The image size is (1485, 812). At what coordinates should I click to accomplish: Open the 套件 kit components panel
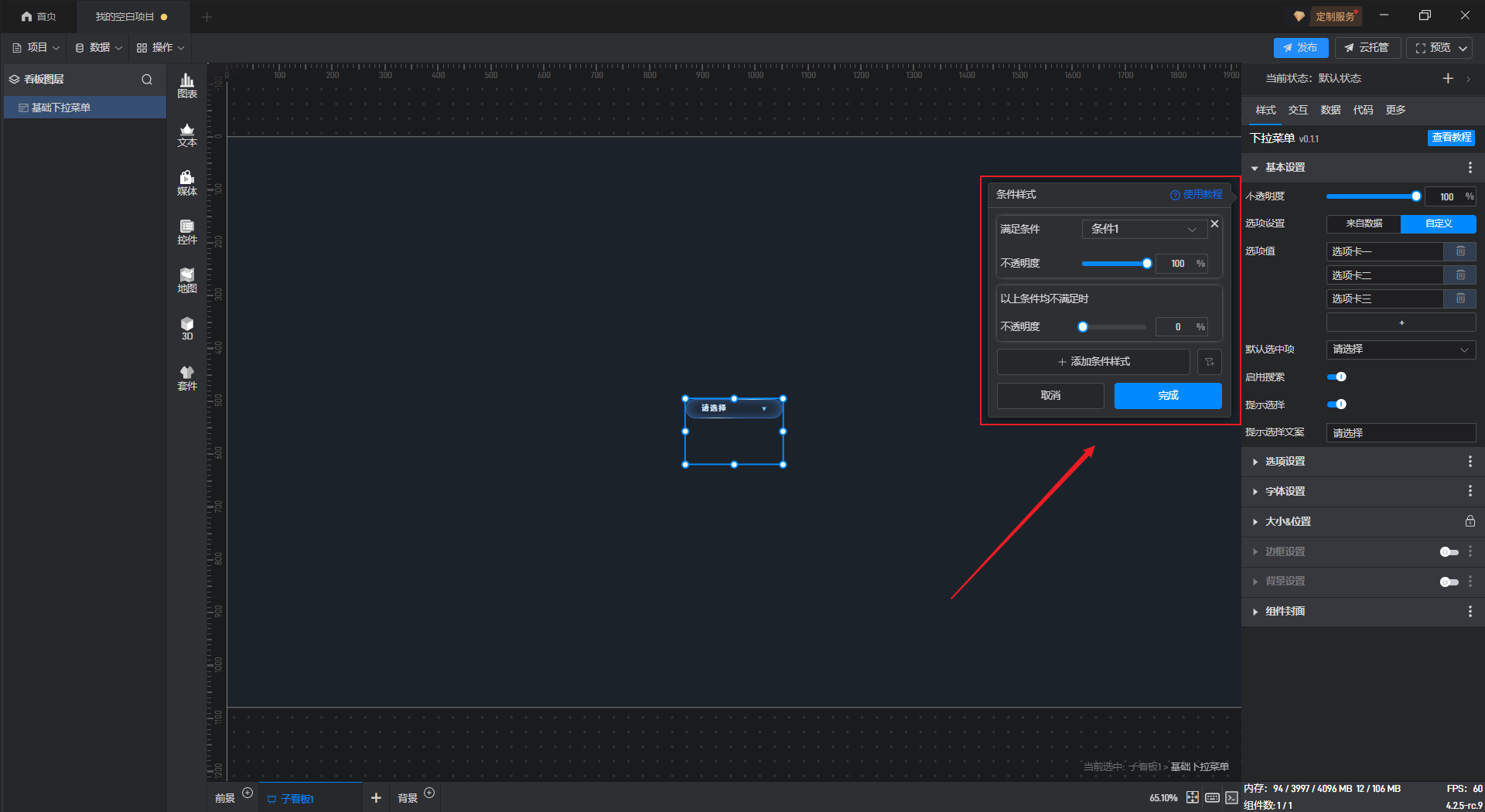click(187, 378)
